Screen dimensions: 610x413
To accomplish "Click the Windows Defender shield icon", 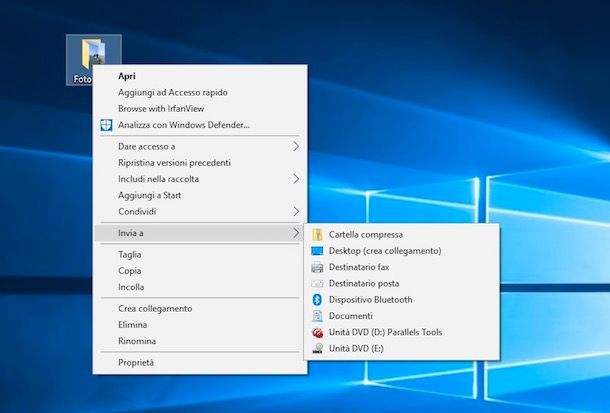I will (x=106, y=125).
